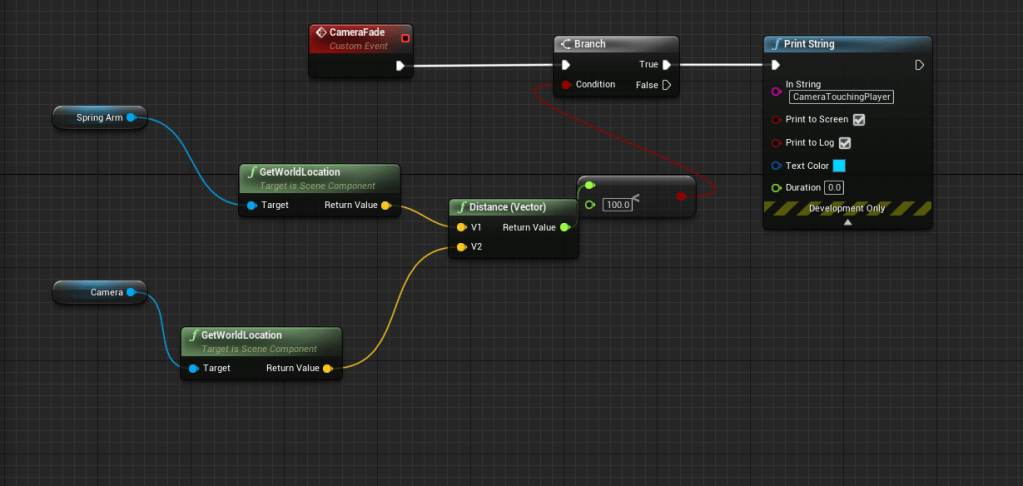The width and height of the screenshot is (1023, 486).
Task: Click the Branch node's Condition pin
Action: [566, 85]
